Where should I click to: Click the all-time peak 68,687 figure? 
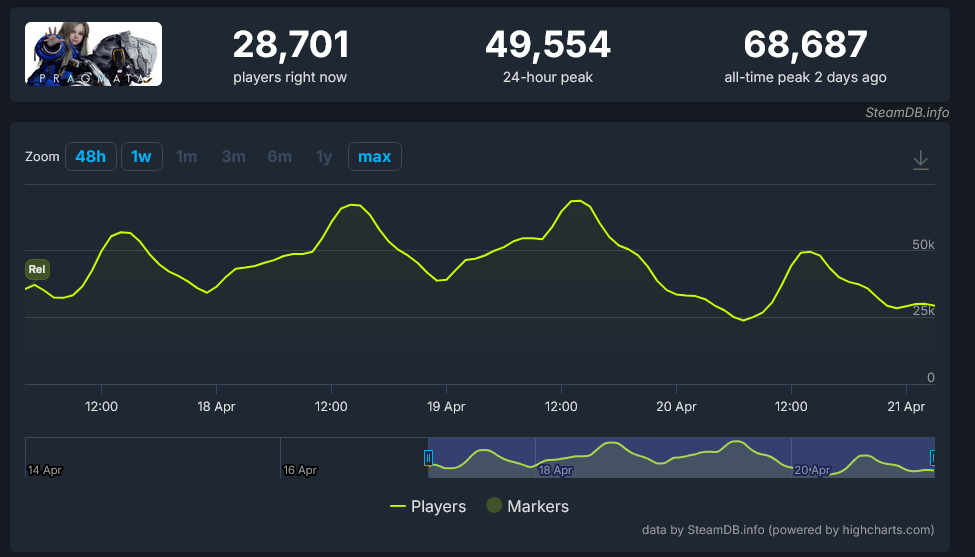(x=805, y=45)
